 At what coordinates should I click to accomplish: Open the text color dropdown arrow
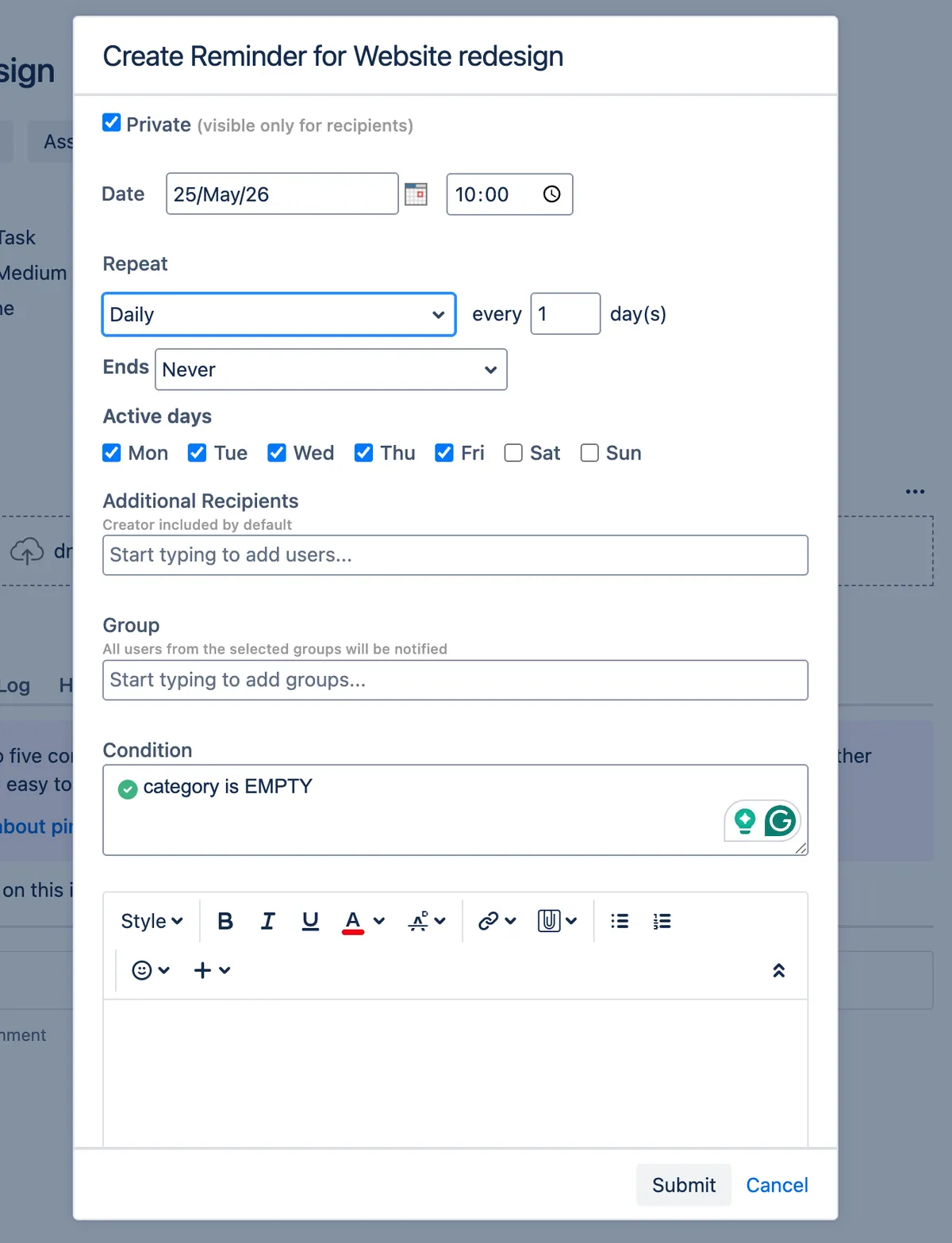tap(379, 921)
